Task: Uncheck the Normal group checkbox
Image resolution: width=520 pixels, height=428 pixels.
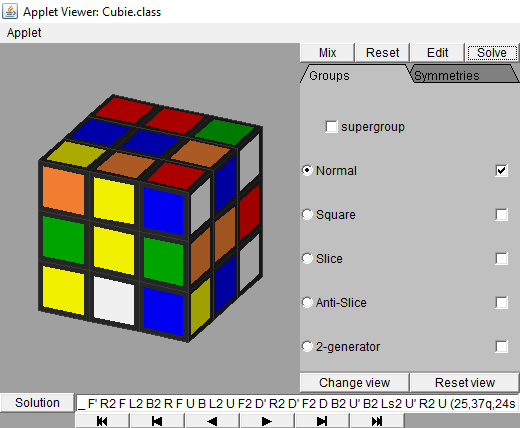Action: coord(501,171)
